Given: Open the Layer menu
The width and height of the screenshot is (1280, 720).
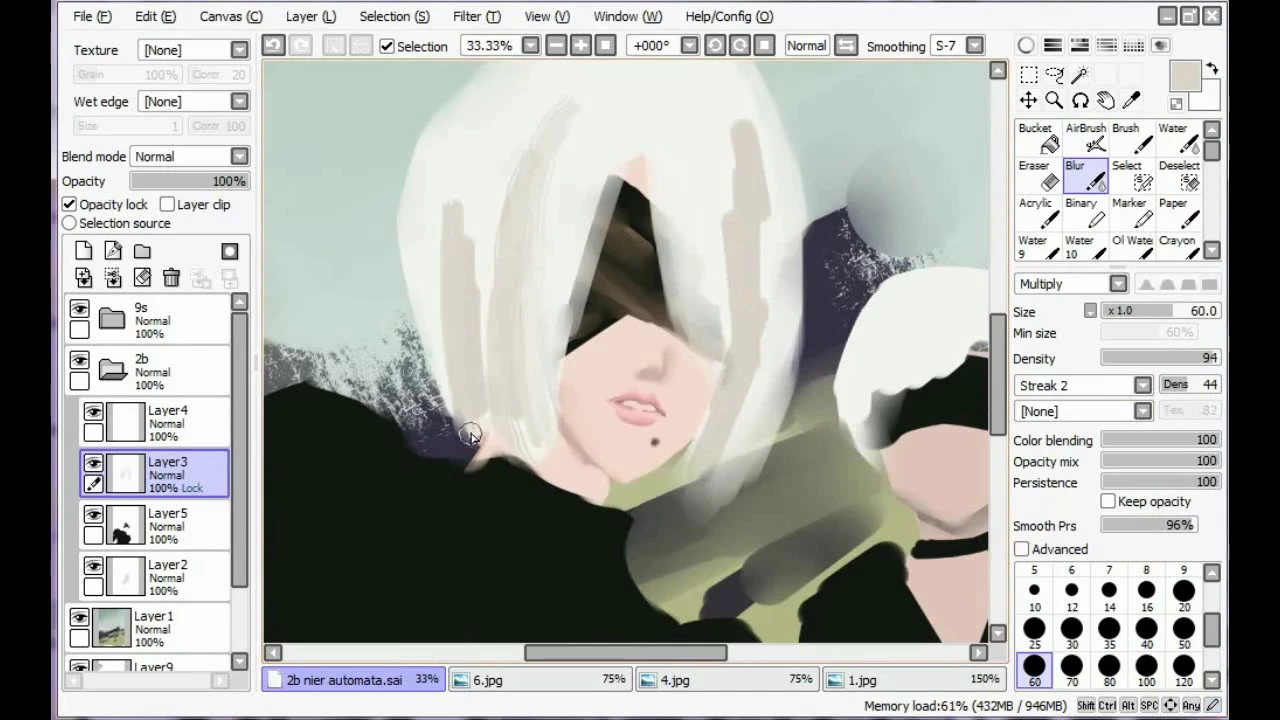Looking at the screenshot, I should click(311, 16).
